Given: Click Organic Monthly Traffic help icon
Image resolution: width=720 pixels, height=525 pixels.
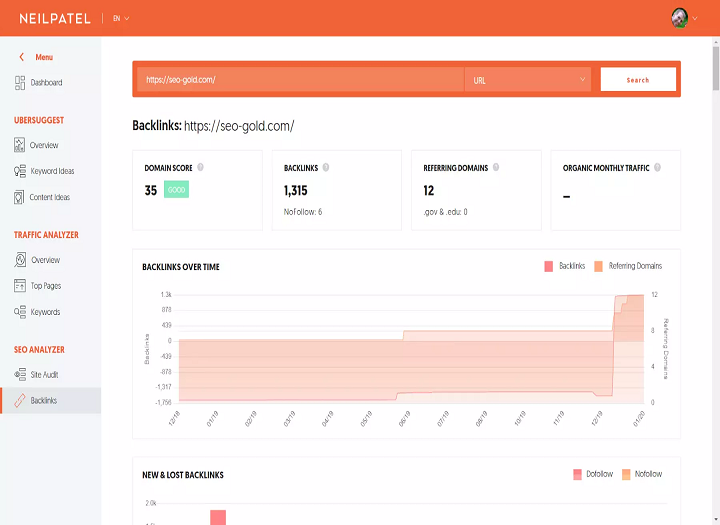Looking at the screenshot, I should 658,167.
